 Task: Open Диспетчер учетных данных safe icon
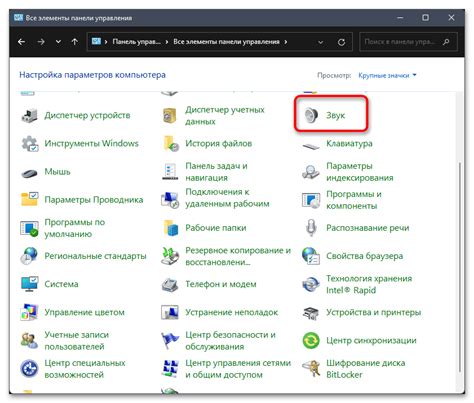coord(170,115)
